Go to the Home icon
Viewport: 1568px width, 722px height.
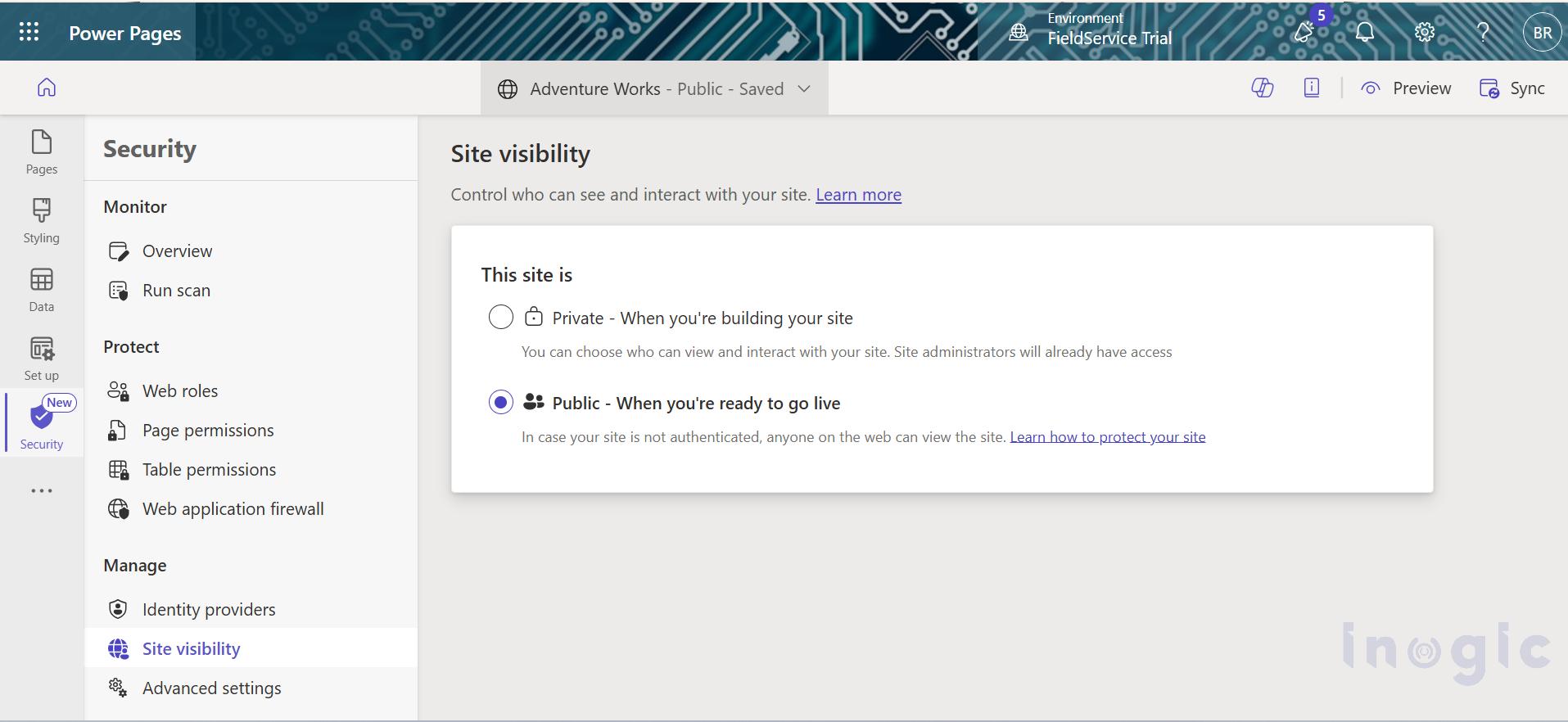(x=47, y=88)
